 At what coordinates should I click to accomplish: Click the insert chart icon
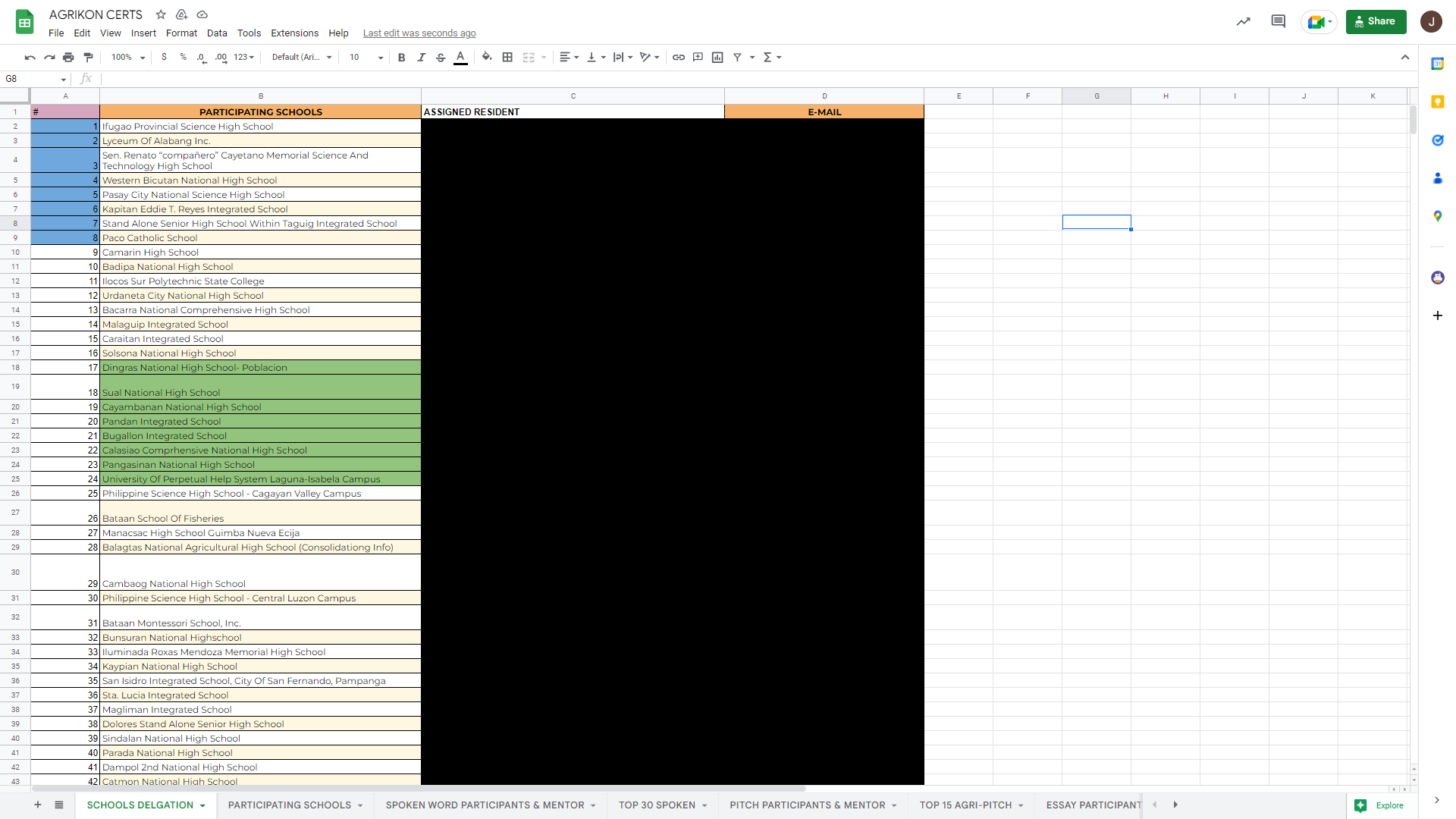[x=717, y=57]
